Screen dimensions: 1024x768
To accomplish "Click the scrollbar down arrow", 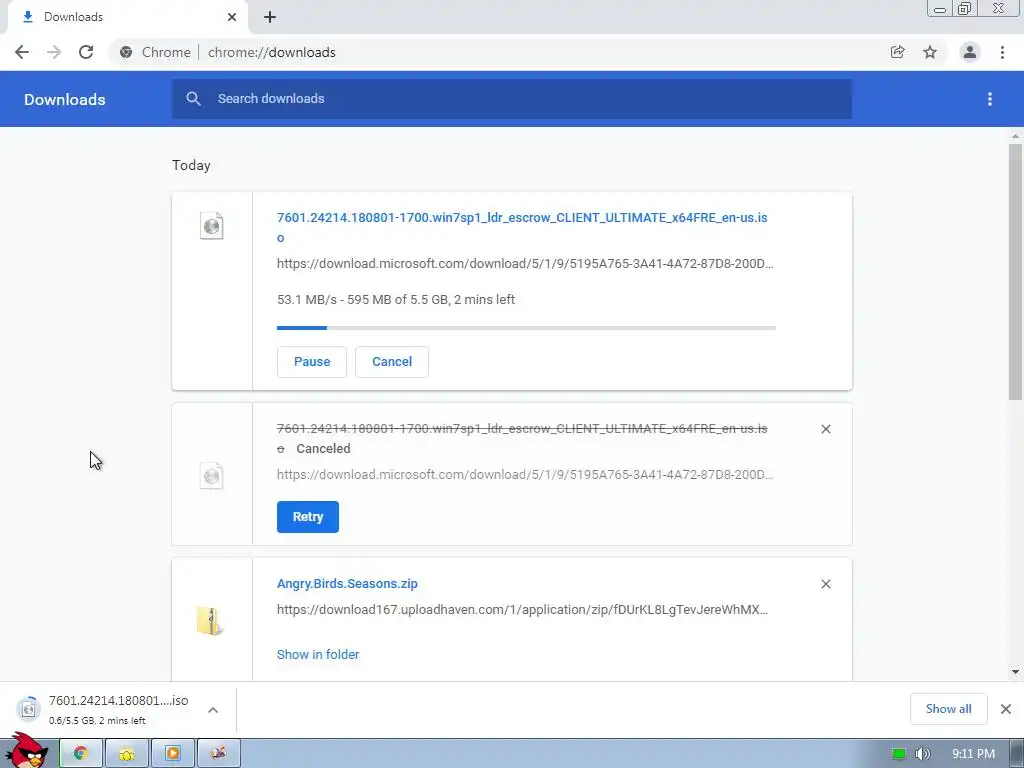I will pos(1015,671).
